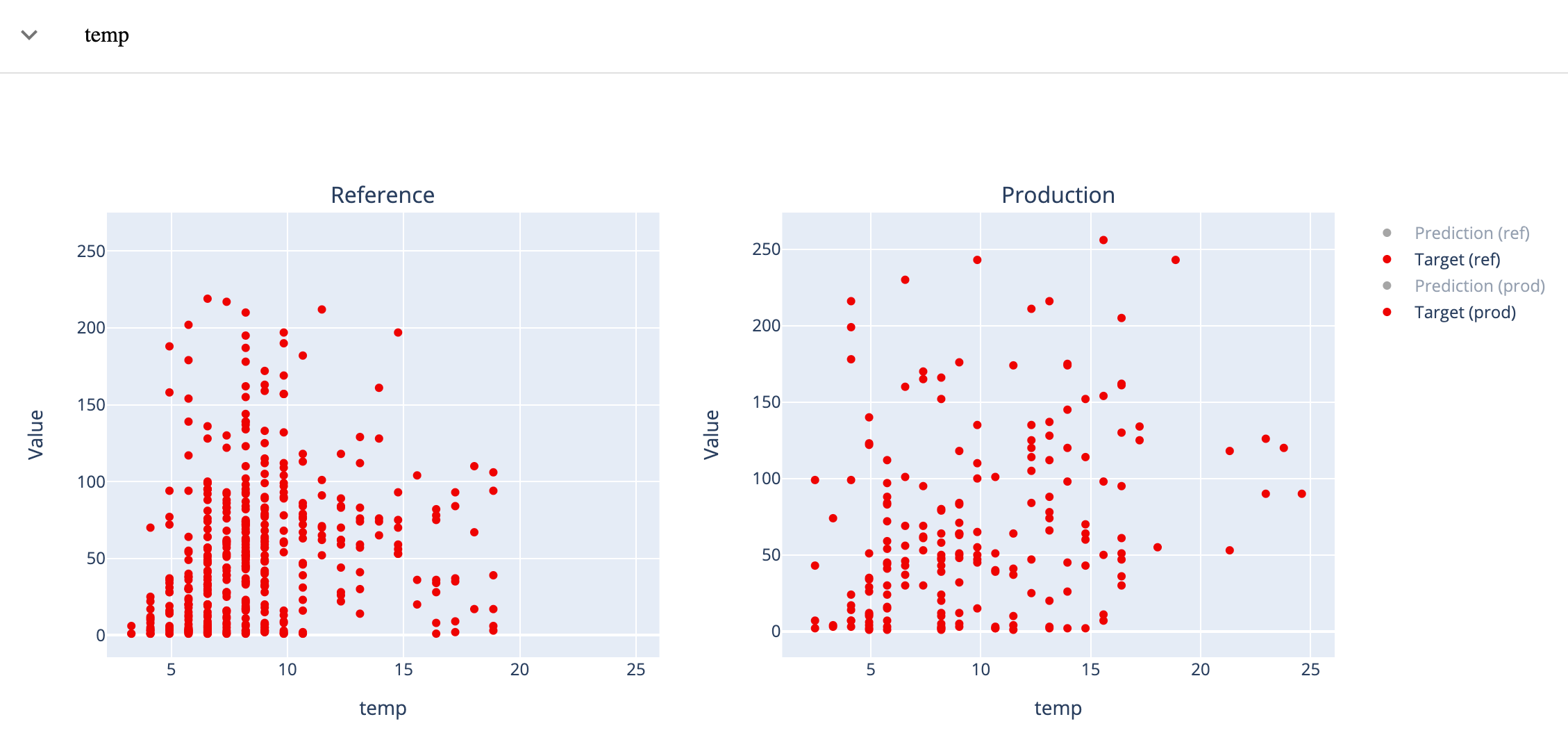Enable Prediction (prod) trace via legend label

[1479, 286]
